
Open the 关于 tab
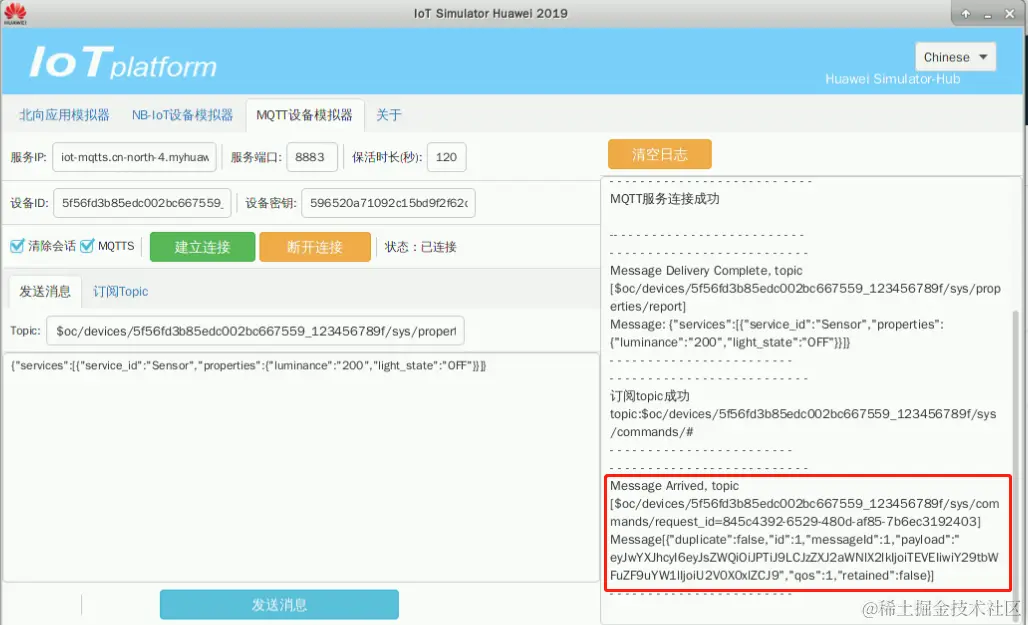pos(388,115)
